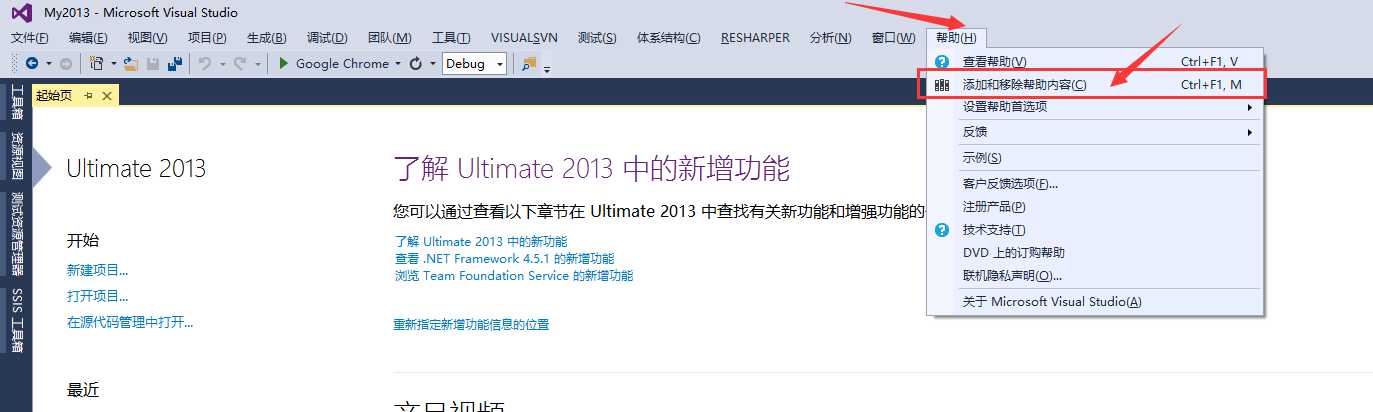Click 查看 .NET Framework 4.5.1 的新增功能 link
This screenshot has height=412, width=1373.
pyautogui.click(x=505, y=259)
